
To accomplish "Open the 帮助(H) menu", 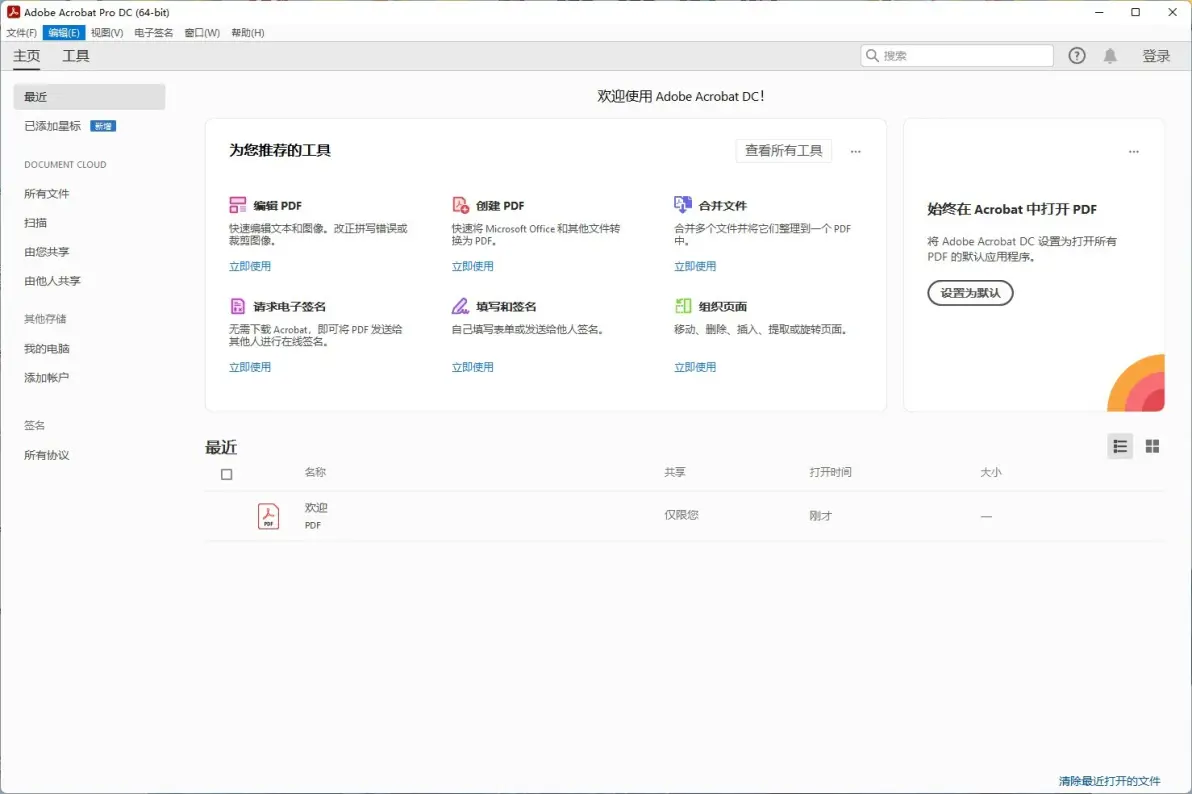I will click(248, 33).
